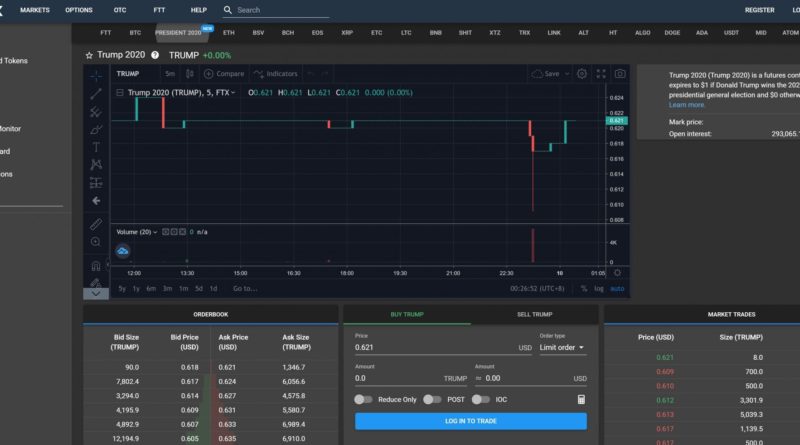Favorite Trump 2020 with the star icon
800x445 pixels.
click(89, 55)
